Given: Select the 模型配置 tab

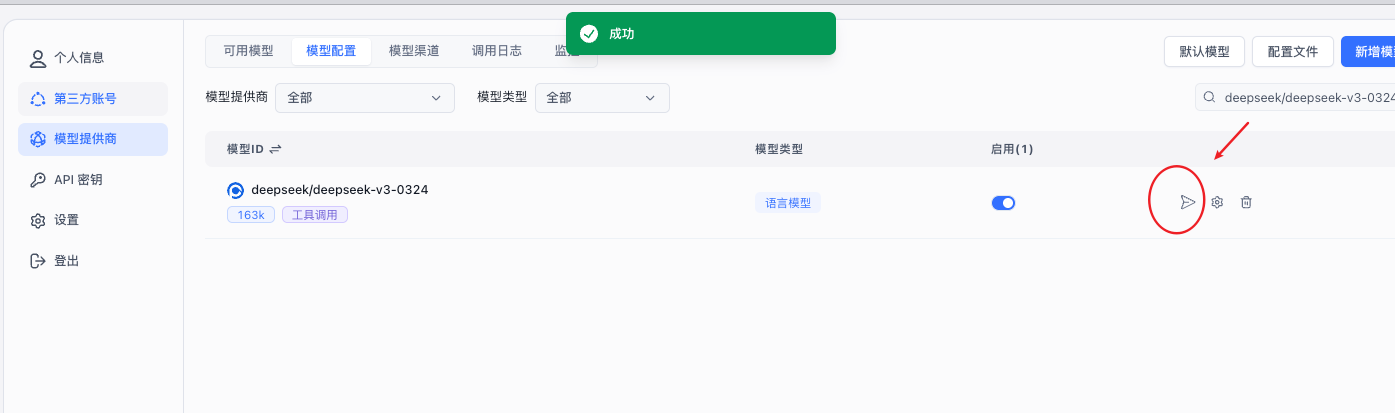Looking at the screenshot, I should pos(331,51).
